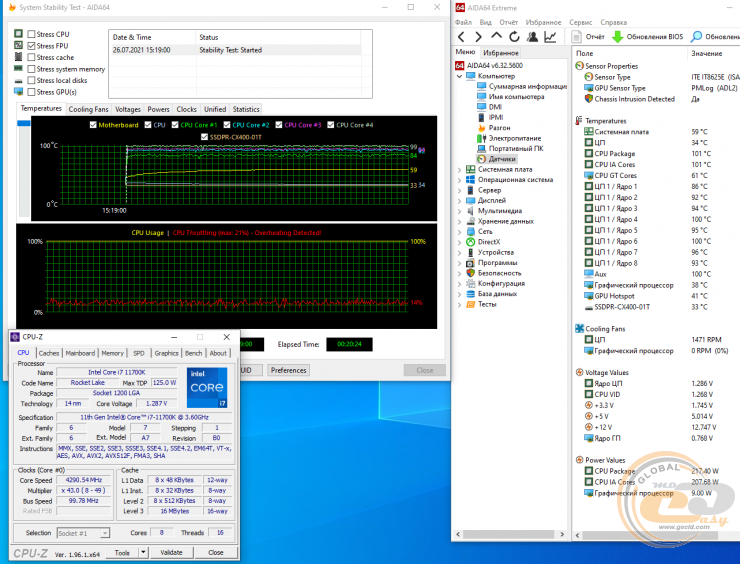This screenshot has width=740, height=564.
Task: Click the Тесты icon in tree
Action: click(x=471, y=304)
